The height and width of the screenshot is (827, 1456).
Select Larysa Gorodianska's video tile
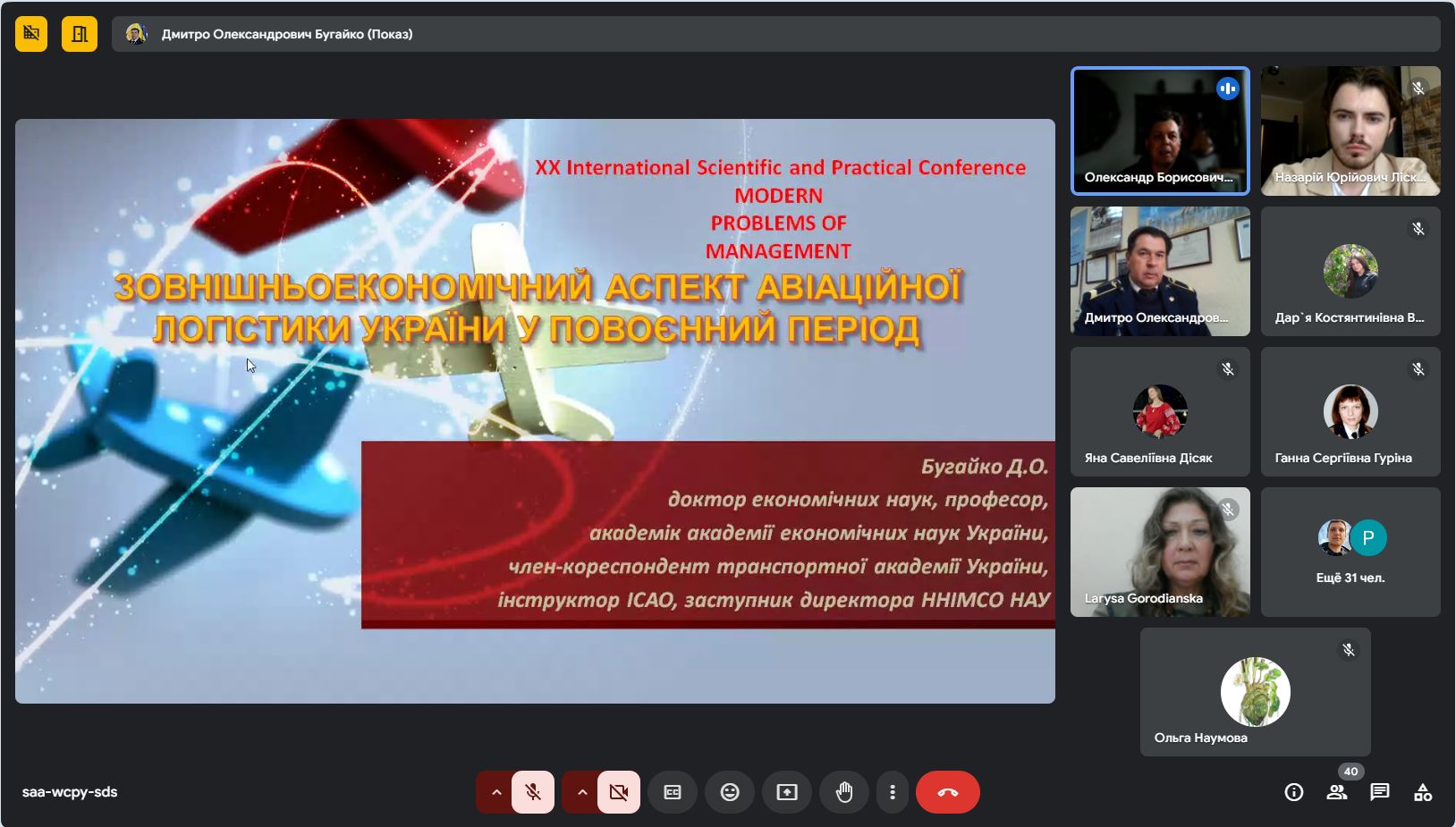[1160, 552]
